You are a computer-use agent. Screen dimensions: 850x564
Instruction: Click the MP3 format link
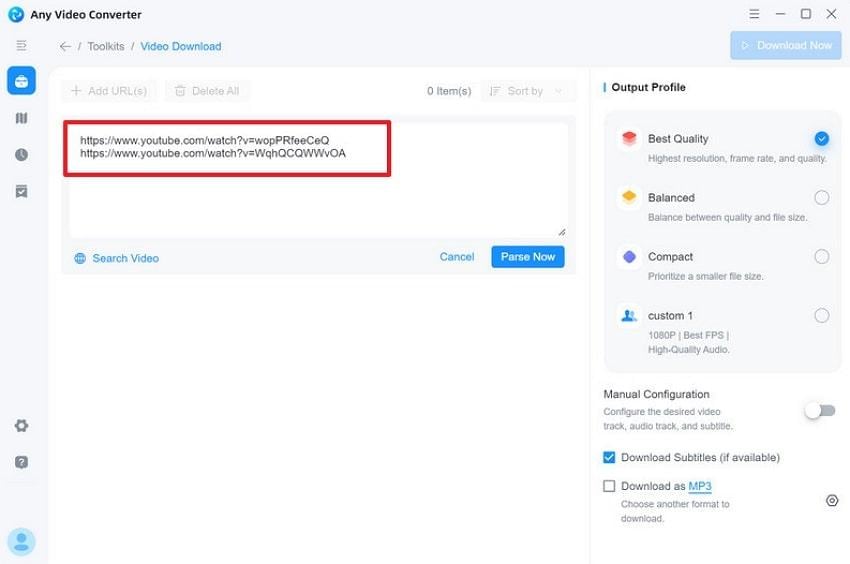[x=699, y=486]
